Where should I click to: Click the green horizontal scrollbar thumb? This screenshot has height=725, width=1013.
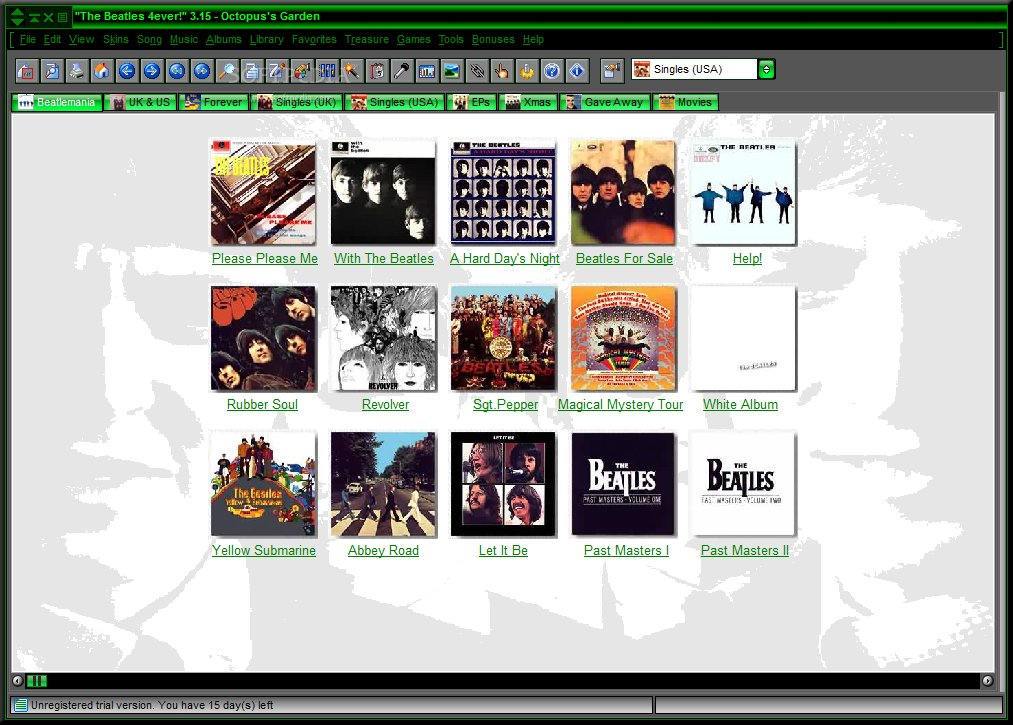[x=37, y=680]
